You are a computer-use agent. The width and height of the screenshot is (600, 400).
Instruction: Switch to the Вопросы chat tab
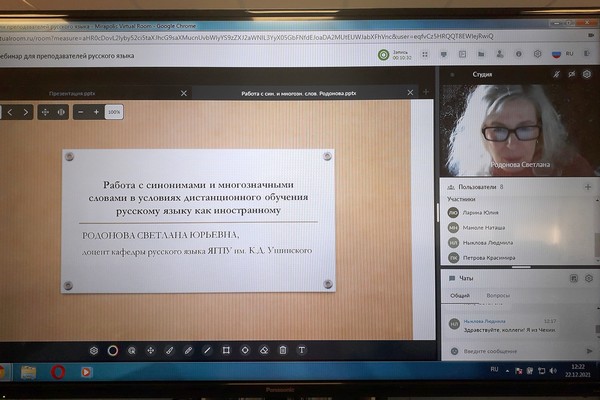pos(497,296)
